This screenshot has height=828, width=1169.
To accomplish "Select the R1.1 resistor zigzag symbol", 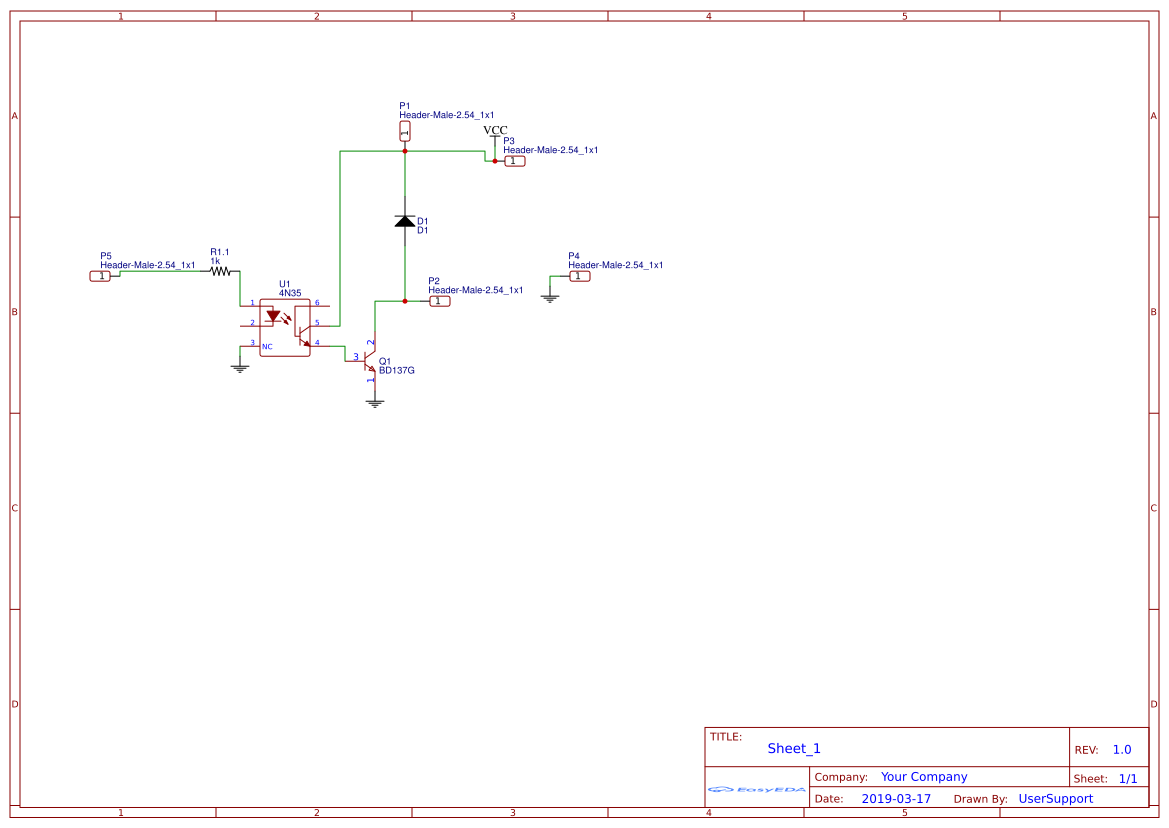I will pyautogui.click(x=221, y=271).
